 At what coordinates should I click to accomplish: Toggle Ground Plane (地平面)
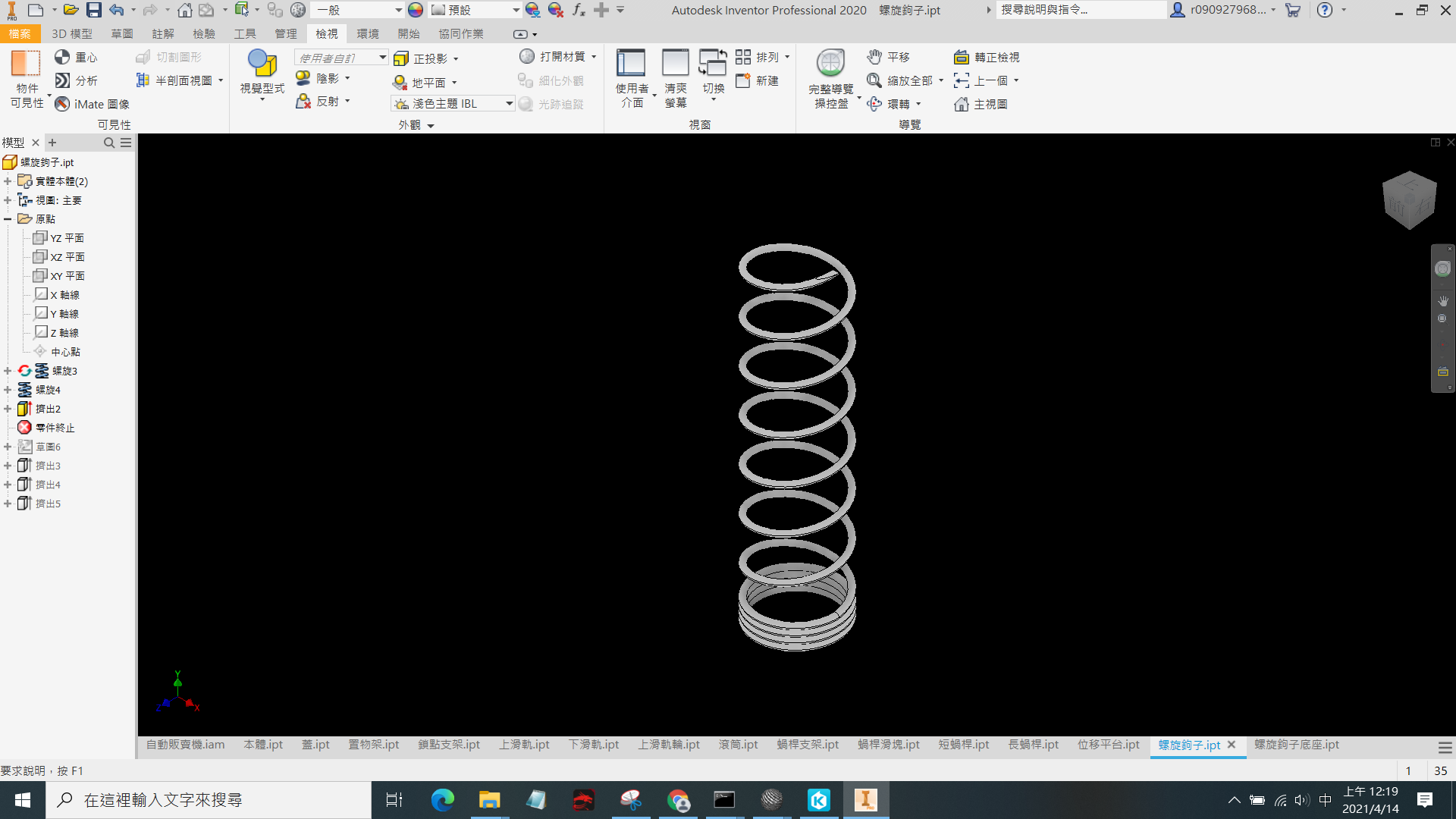point(424,82)
